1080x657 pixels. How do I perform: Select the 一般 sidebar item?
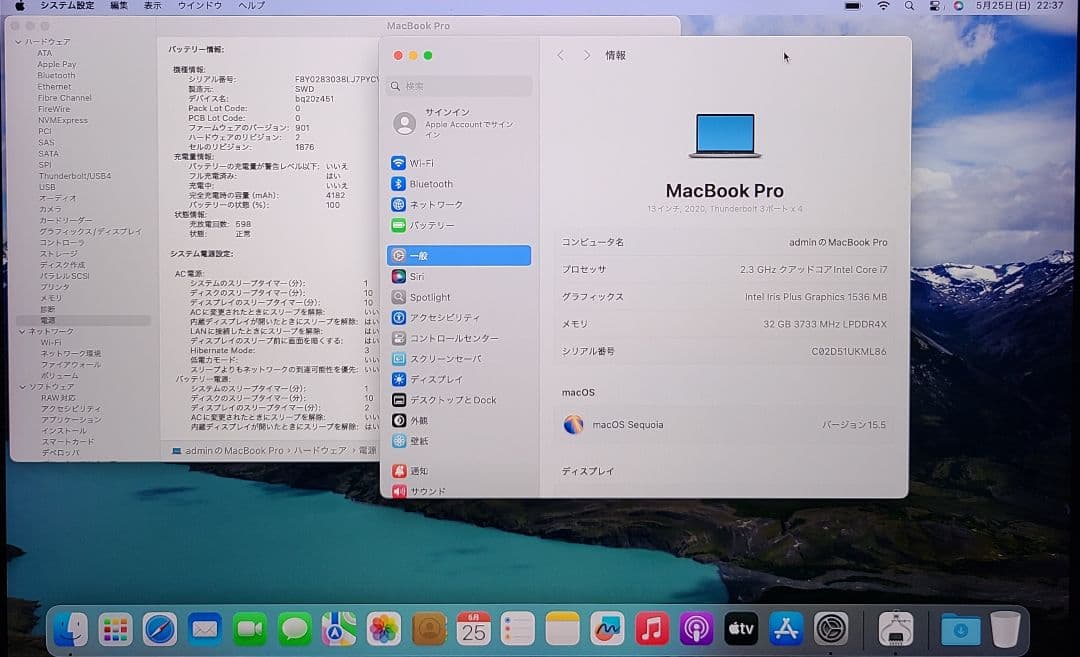click(459, 256)
